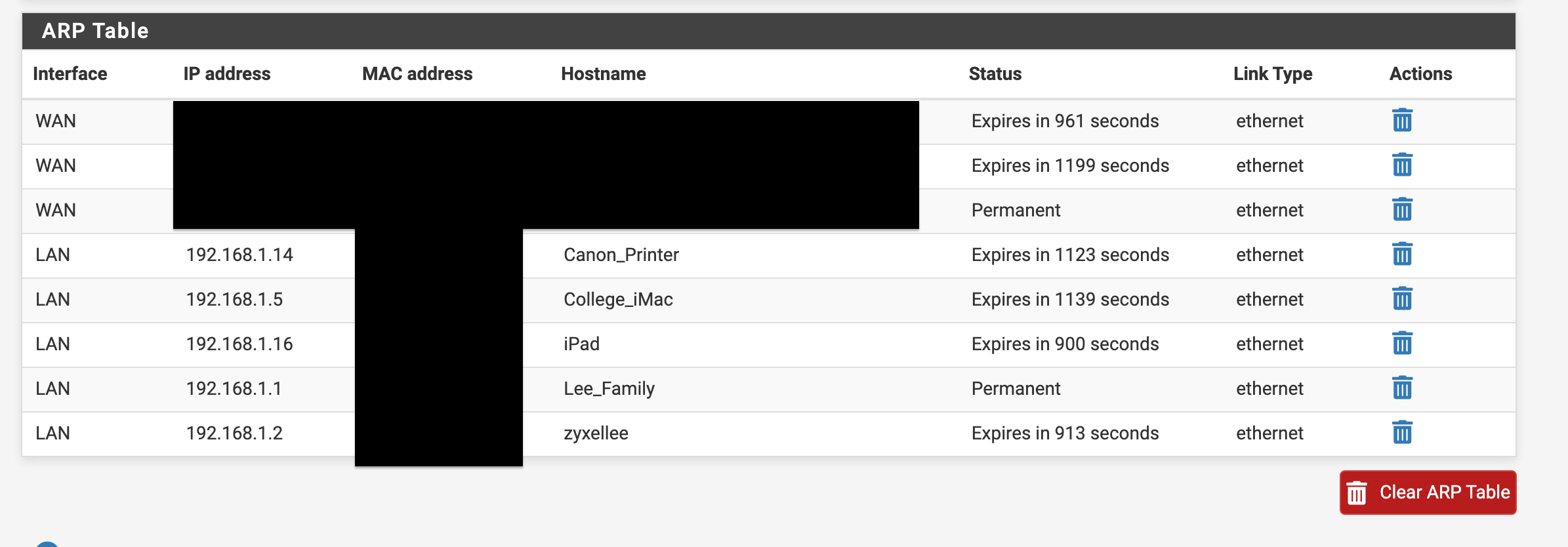Click the zyxellee hostname cell
Screen dimensions: 1568x547
point(596,433)
